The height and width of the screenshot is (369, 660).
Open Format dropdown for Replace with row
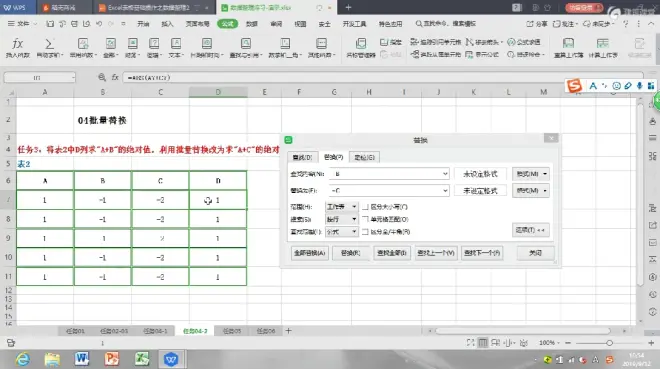coord(531,191)
